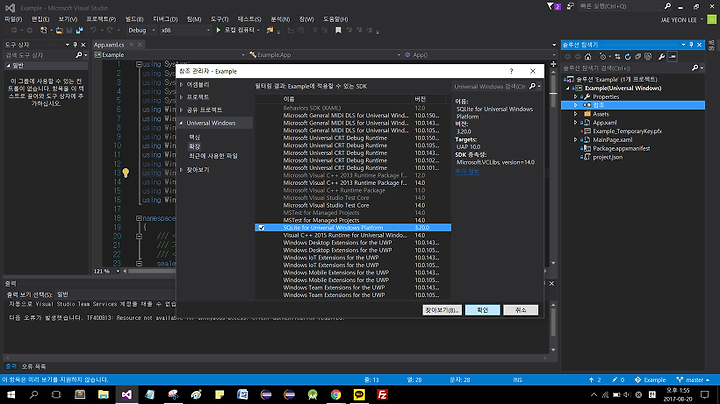Click the feedback icon beside quick launch
The height and width of the screenshot is (404, 720).
coord(570,6)
